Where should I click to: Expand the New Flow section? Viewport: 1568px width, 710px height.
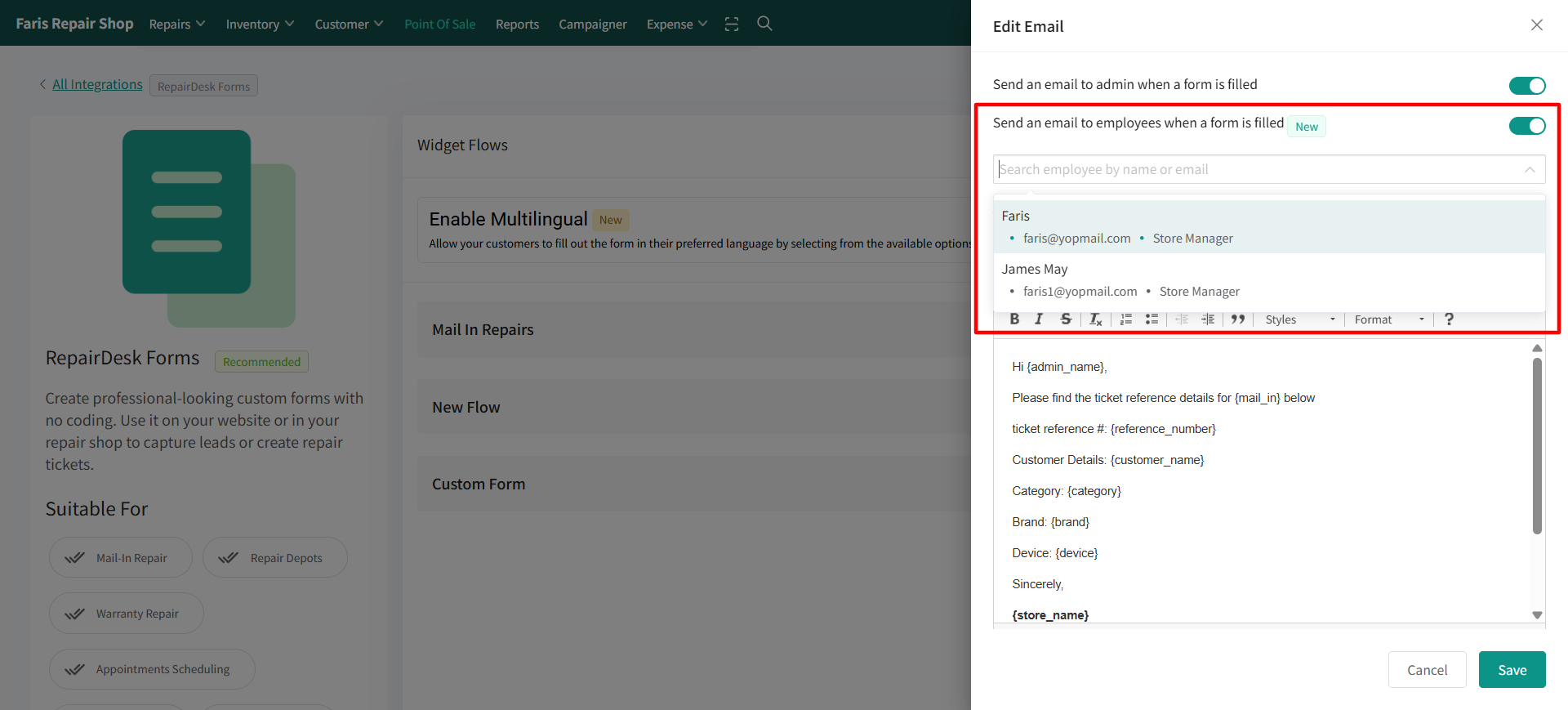click(694, 407)
